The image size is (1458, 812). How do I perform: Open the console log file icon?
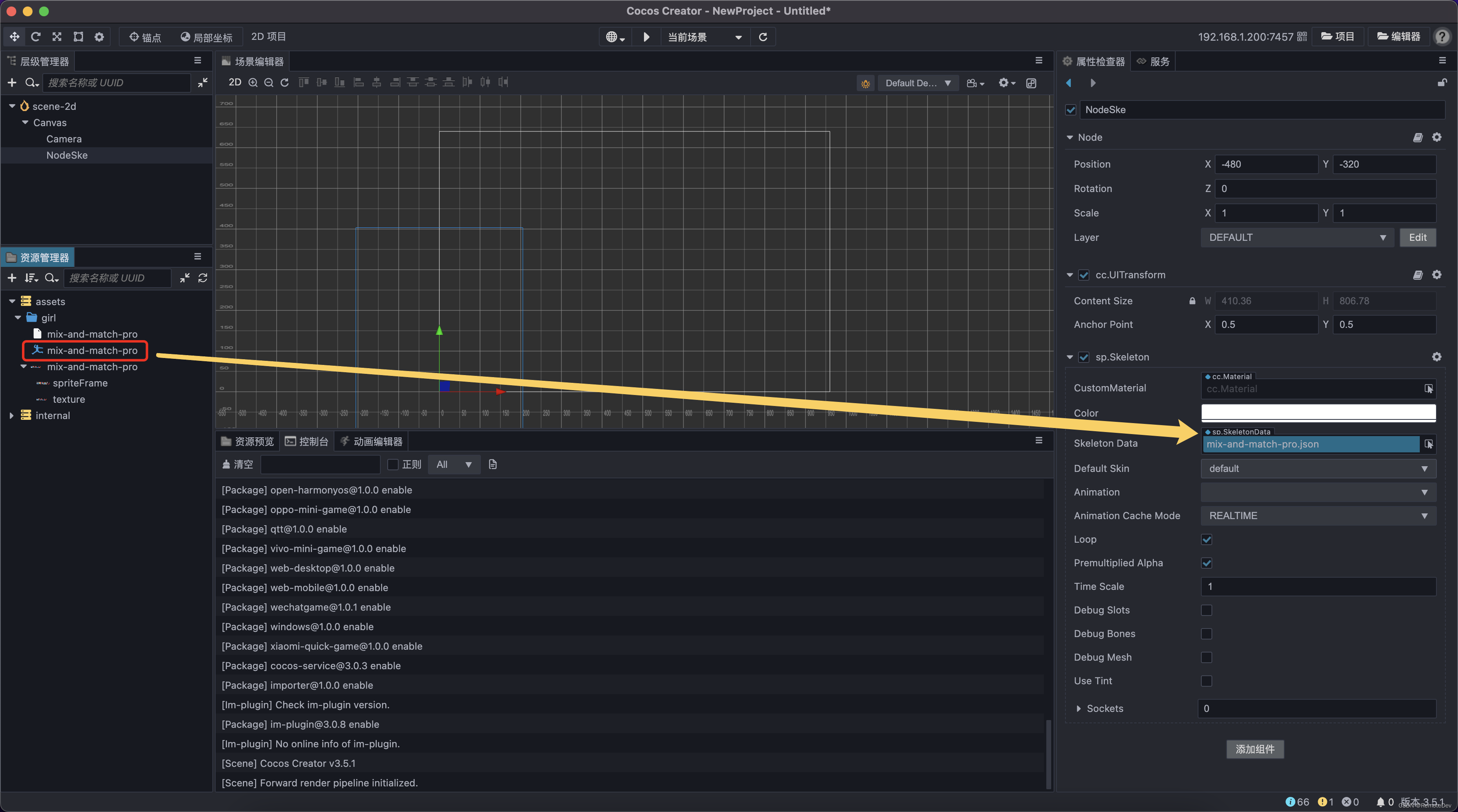point(492,465)
